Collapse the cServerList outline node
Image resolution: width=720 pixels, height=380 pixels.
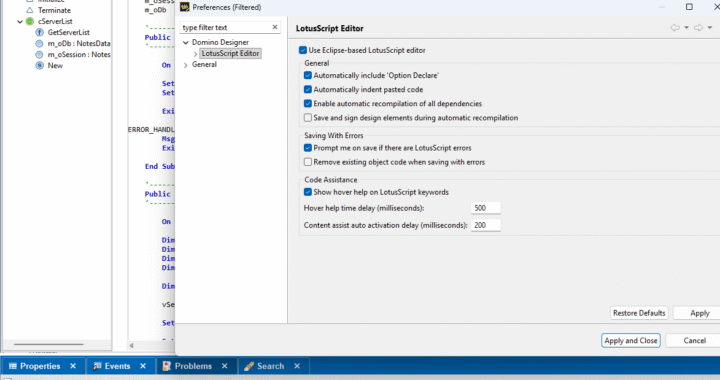[x=20, y=22]
